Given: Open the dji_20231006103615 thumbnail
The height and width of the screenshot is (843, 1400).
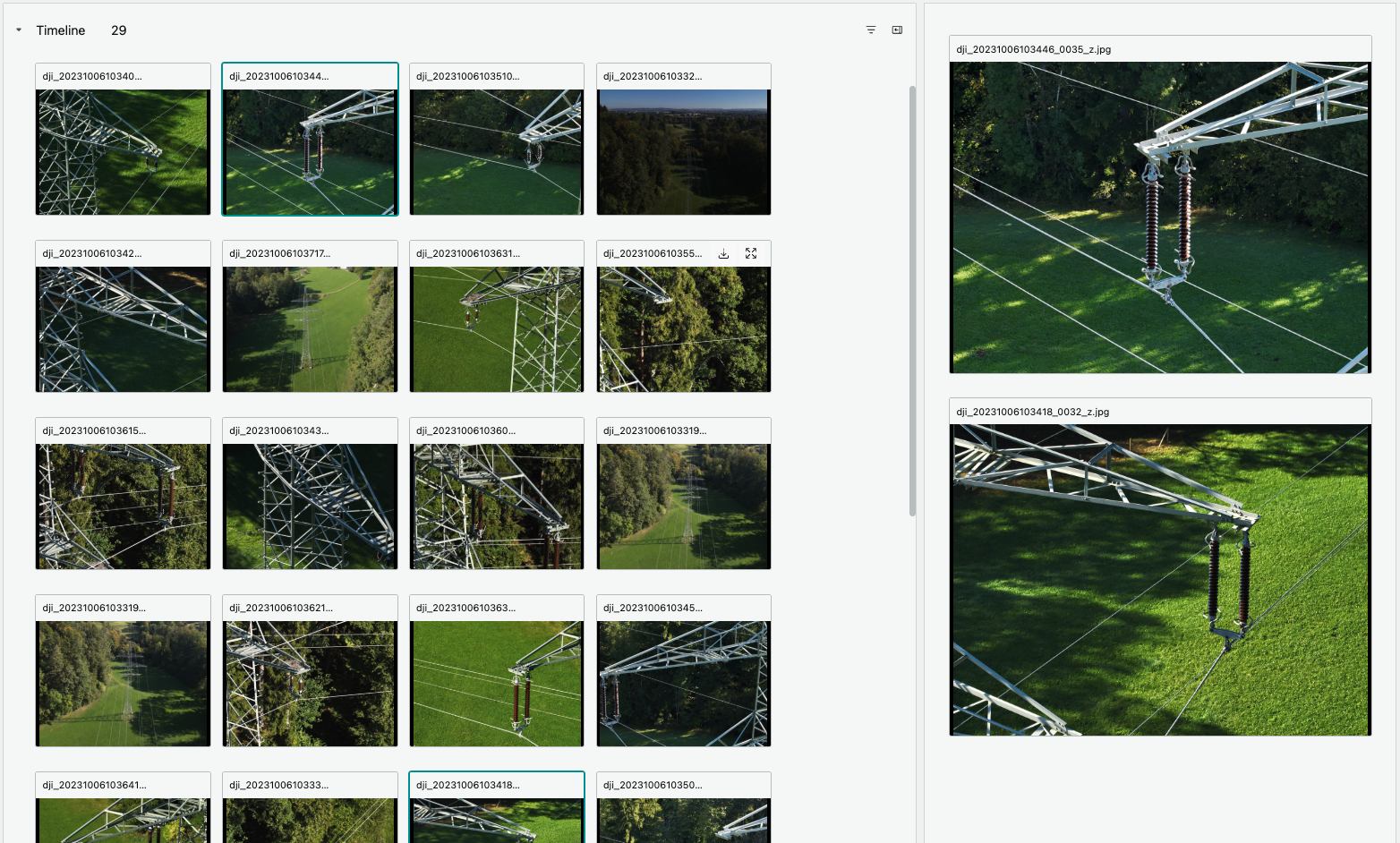Looking at the screenshot, I should pyautogui.click(x=124, y=506).
